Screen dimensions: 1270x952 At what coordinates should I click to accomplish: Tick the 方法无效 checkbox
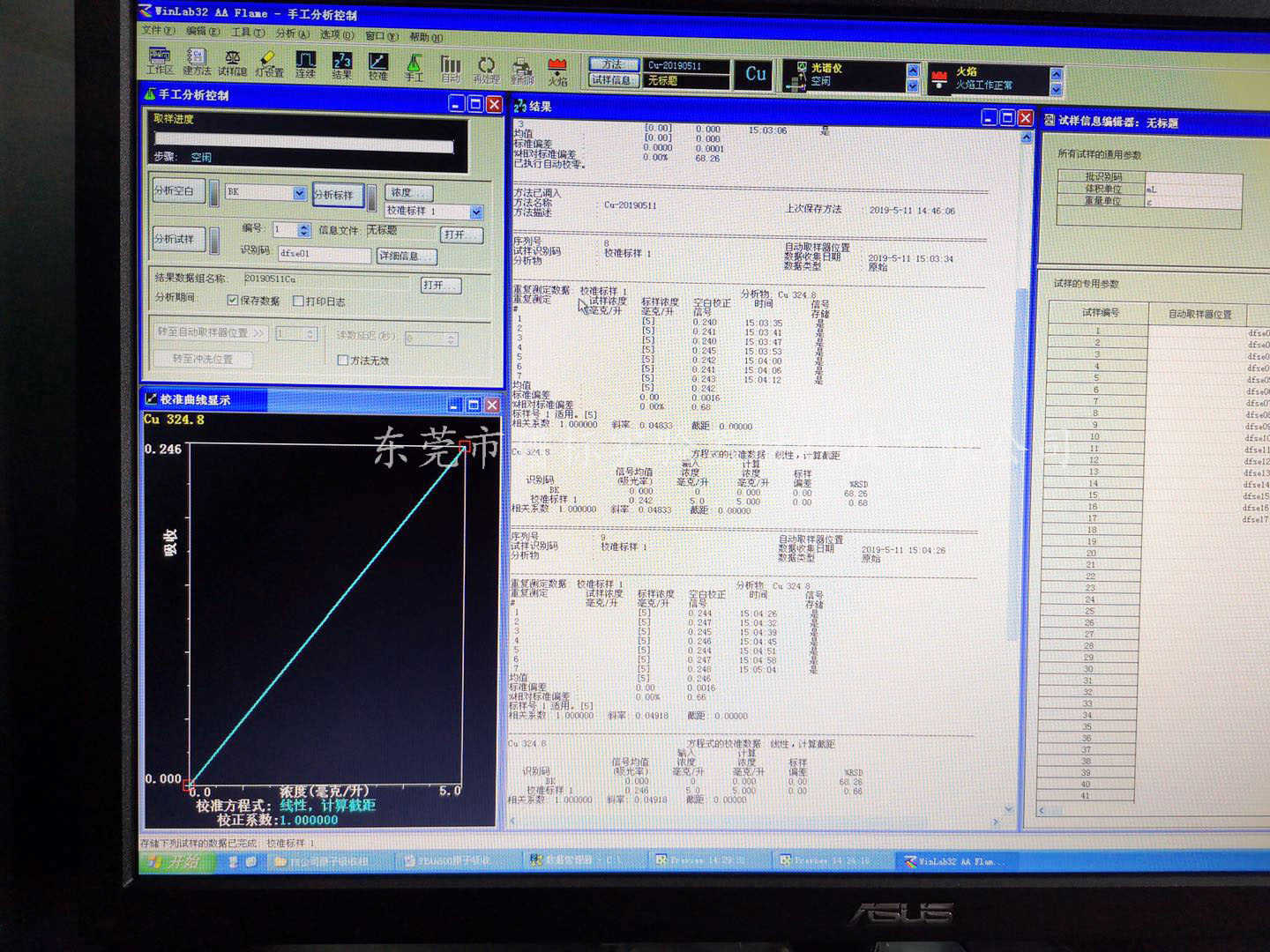coord(343,360)
